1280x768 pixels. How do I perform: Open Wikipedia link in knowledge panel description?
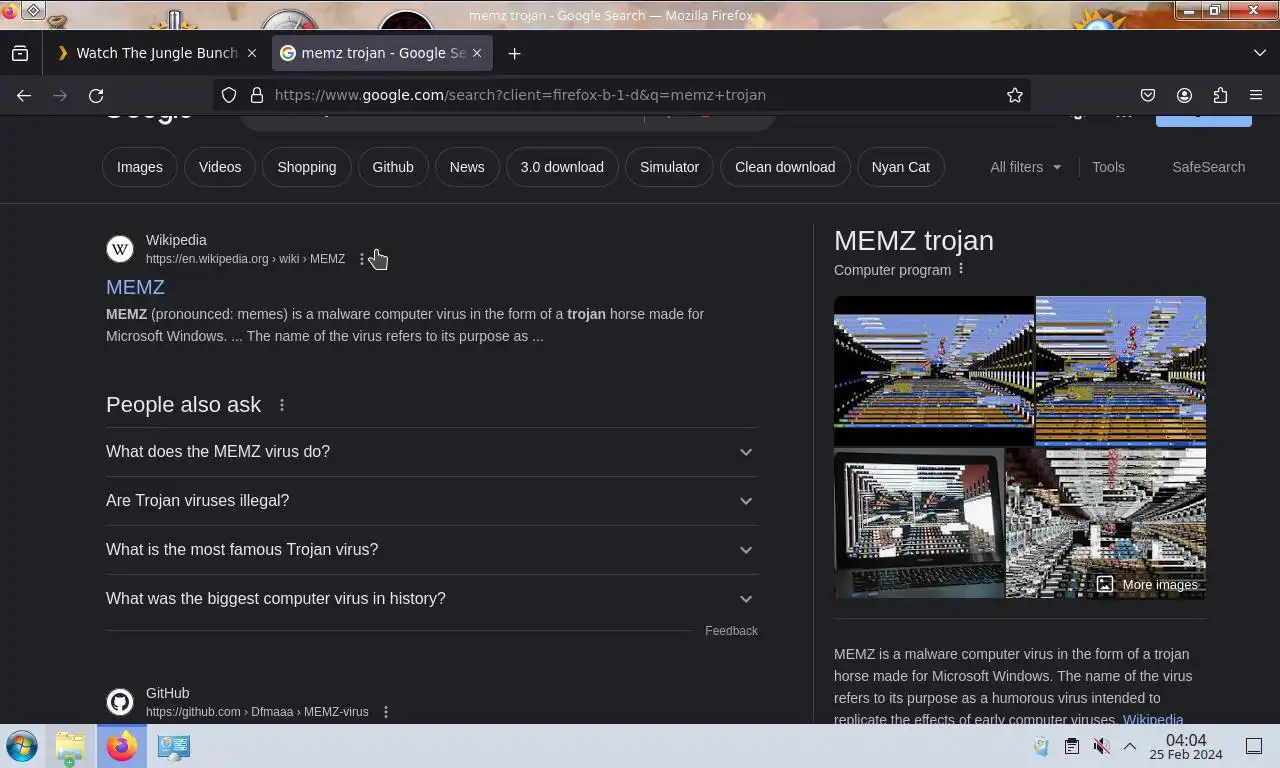click(x=1153, y=719)
